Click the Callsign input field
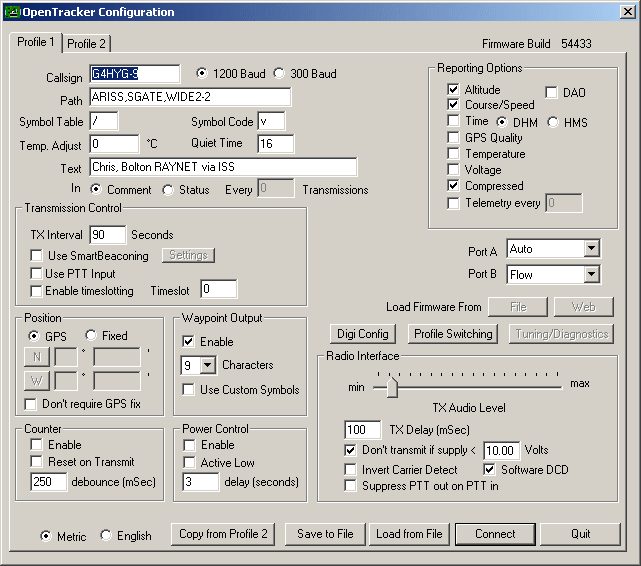The height and width of the screenshot is (566, 641). pos(134,74)
